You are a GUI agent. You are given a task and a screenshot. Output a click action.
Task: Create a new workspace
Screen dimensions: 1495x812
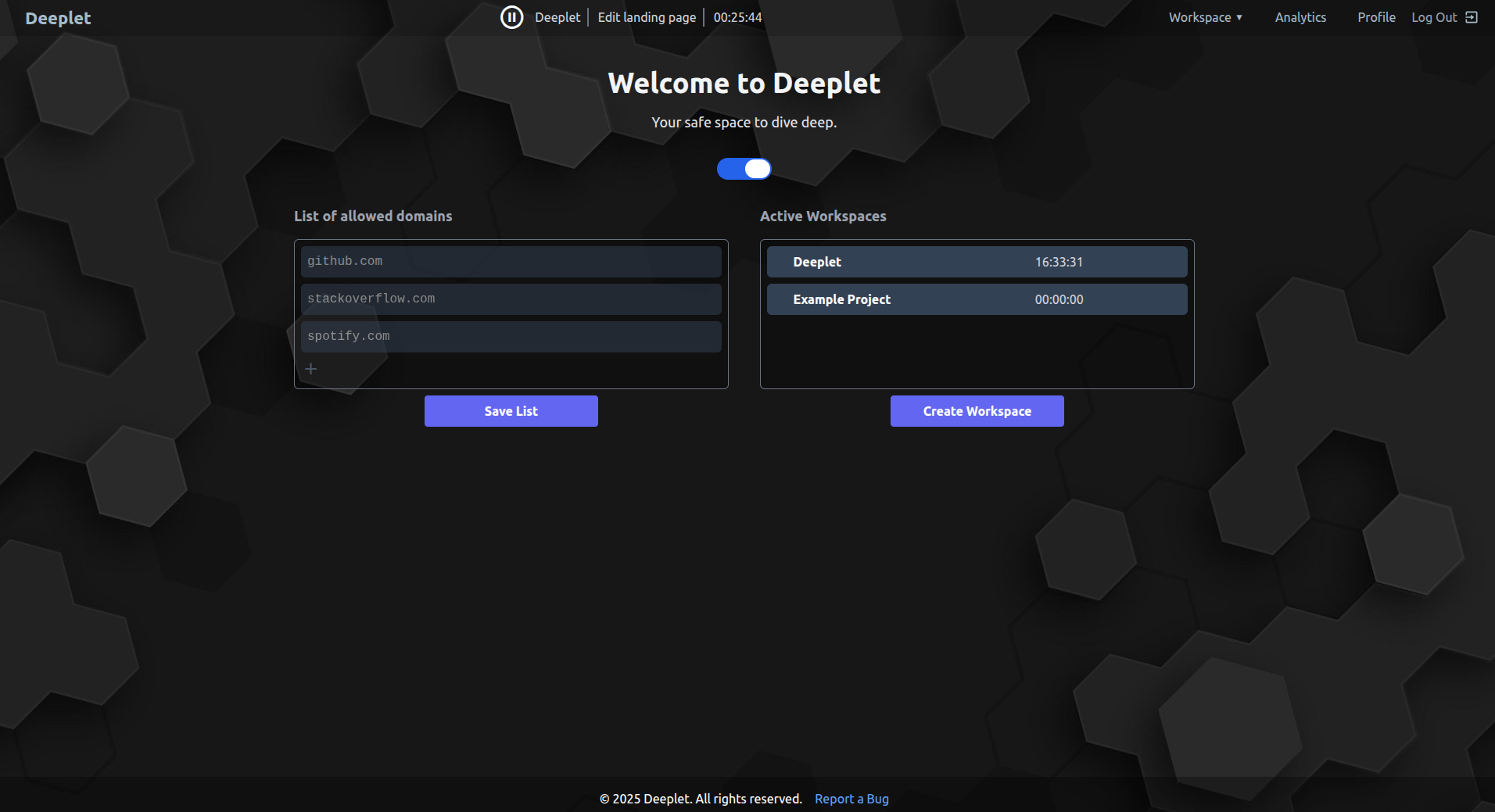click(977, 410)
